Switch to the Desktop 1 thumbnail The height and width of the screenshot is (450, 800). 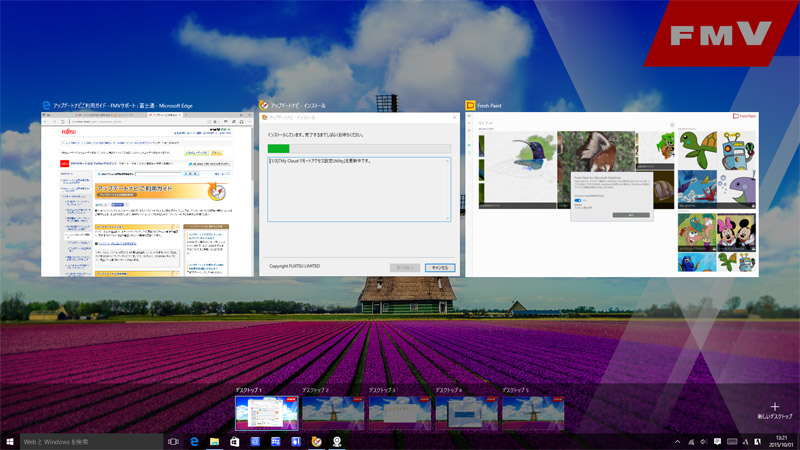click(x=265, y=412)
